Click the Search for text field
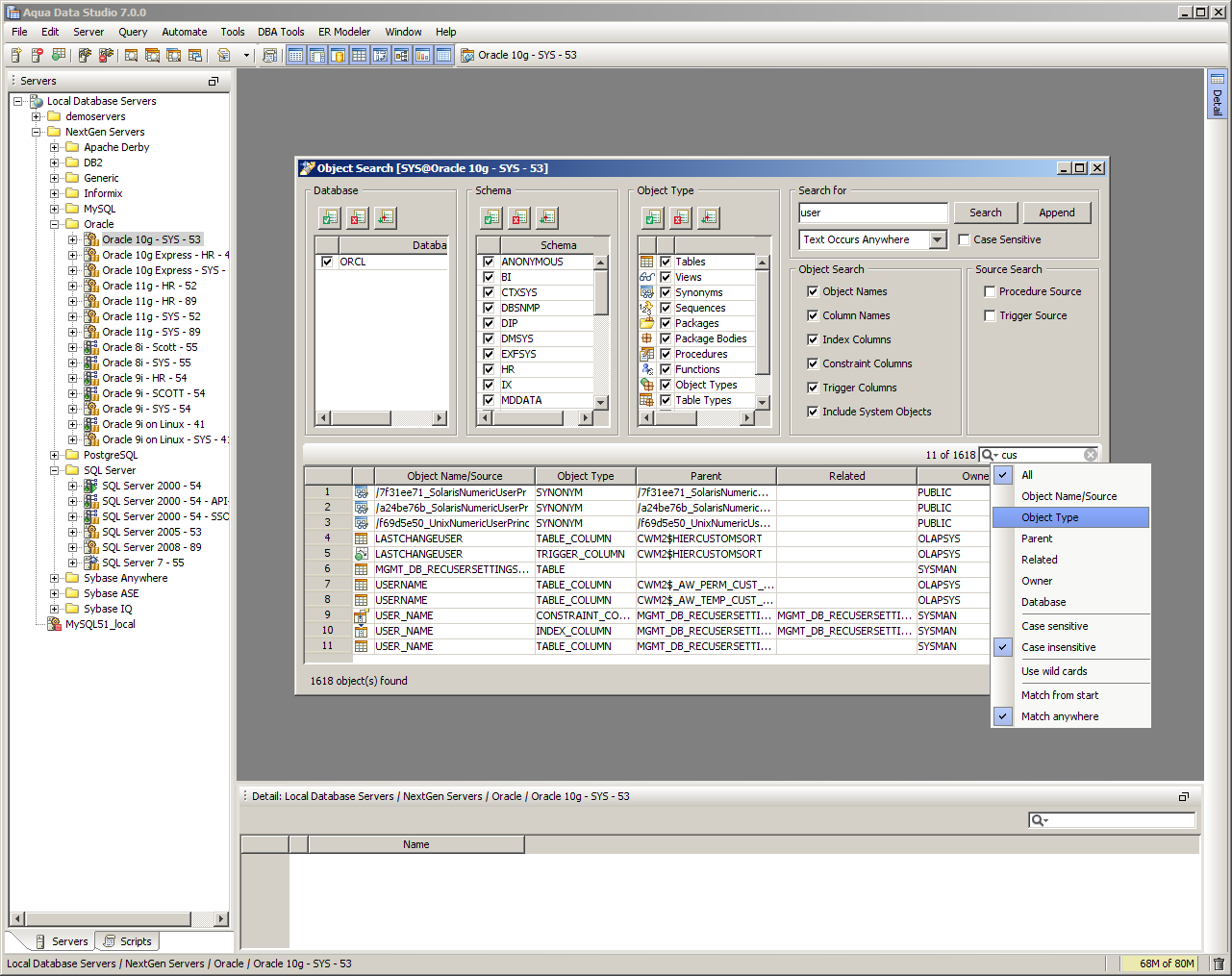 coord(873,213)
